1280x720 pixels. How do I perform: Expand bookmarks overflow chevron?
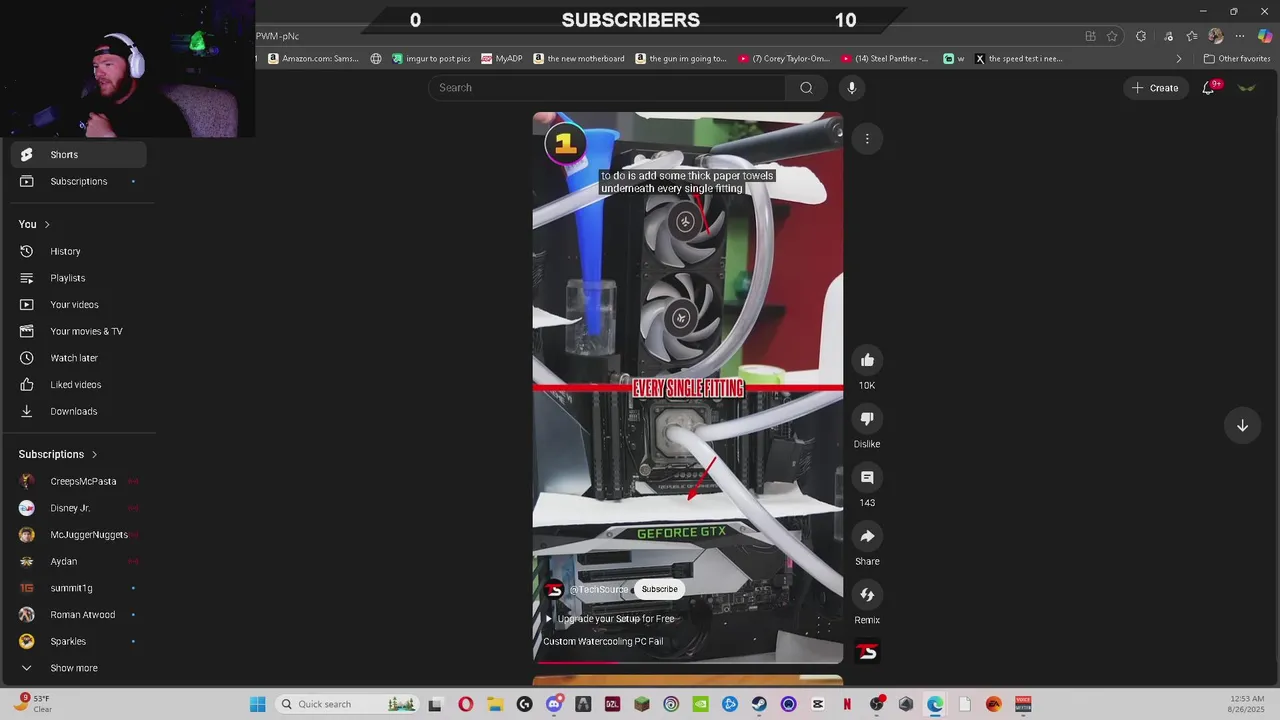coord(1178,59)
